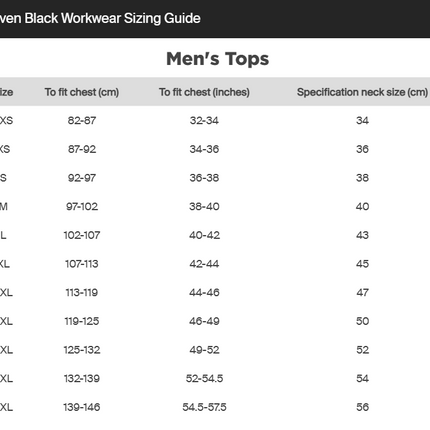Click the 38-40 inches cell
Viewport: 430px width, 430px height.
[x=204, y=206]
